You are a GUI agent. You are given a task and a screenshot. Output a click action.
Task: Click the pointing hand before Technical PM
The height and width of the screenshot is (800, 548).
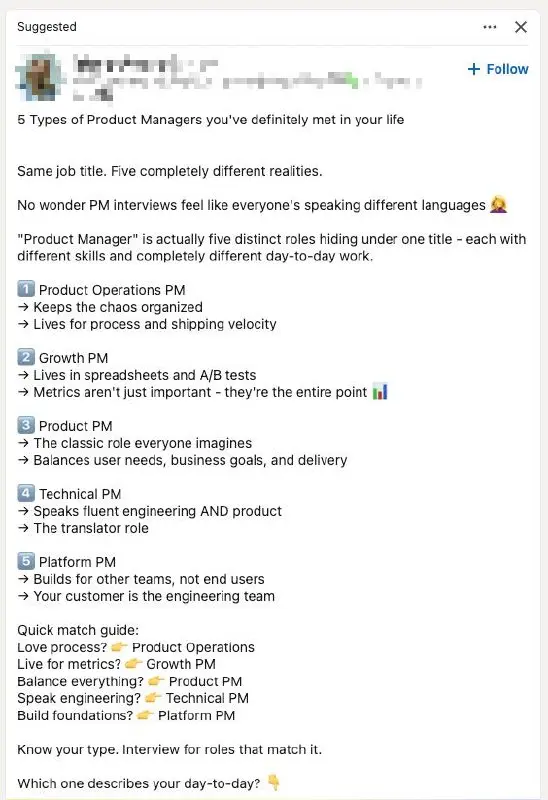tap(153, 697)
